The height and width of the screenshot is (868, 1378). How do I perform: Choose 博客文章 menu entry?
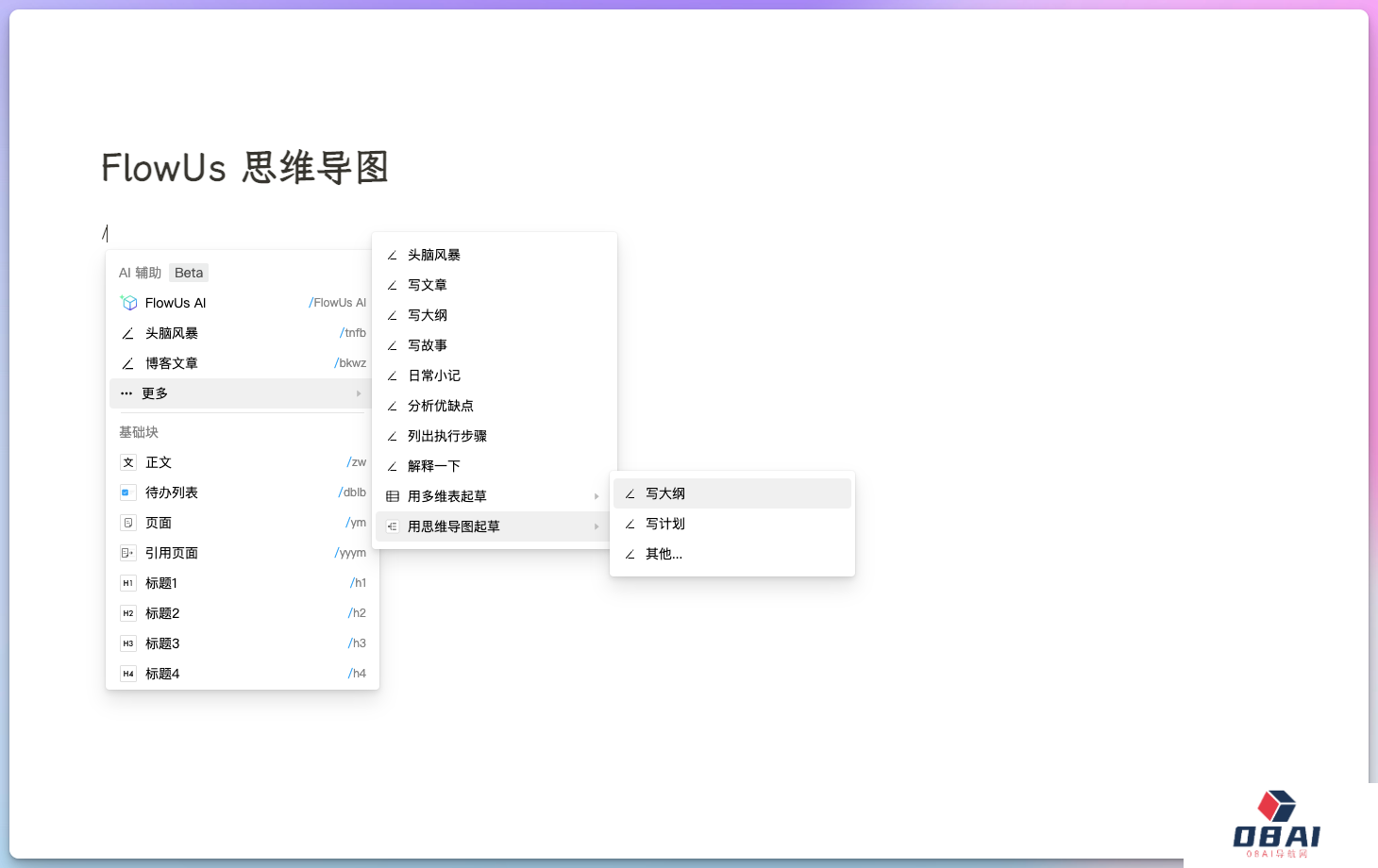pyautogui.click(x=243, y=363)
